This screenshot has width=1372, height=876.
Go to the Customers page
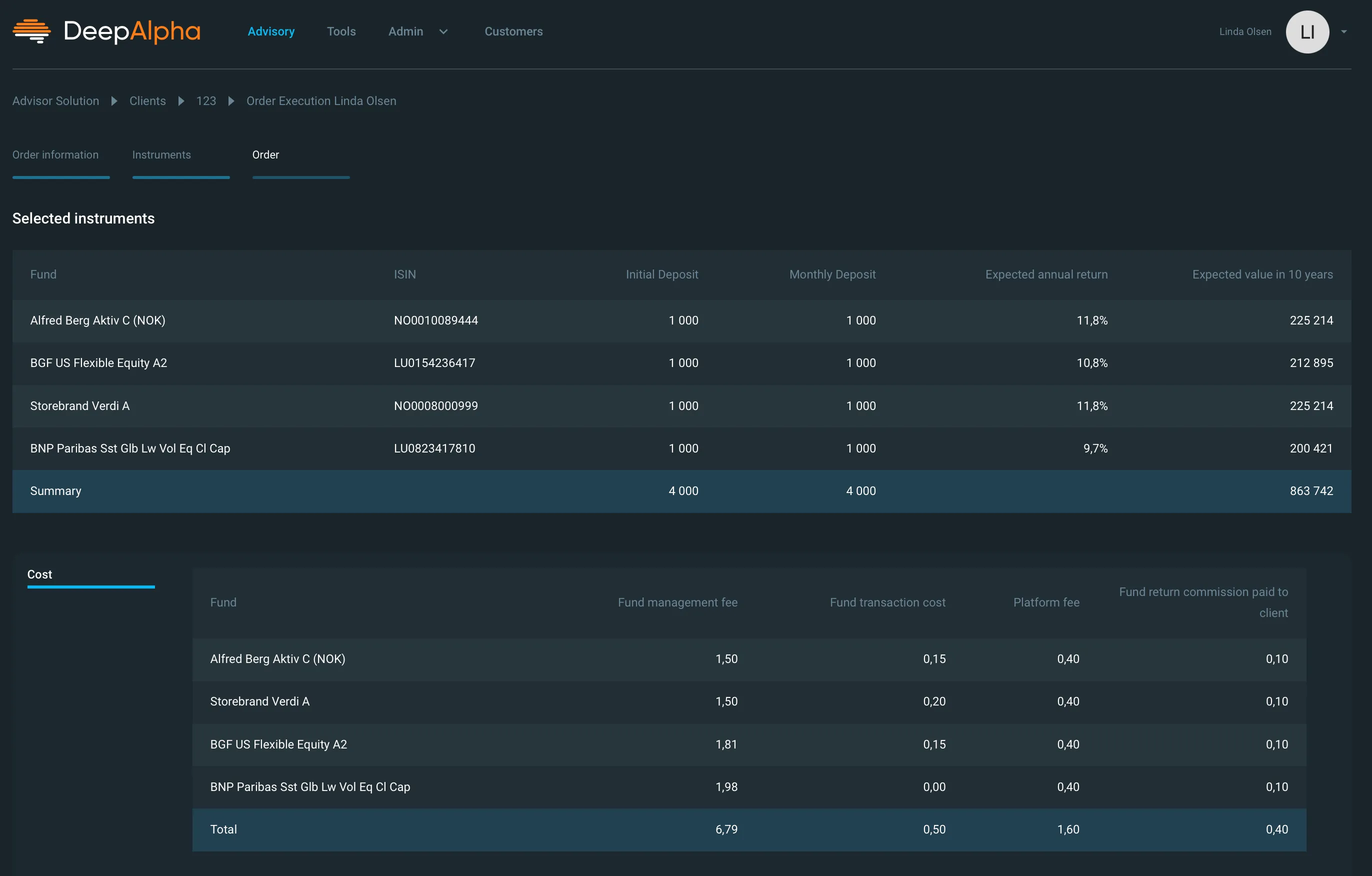click(x=513, y=31)
